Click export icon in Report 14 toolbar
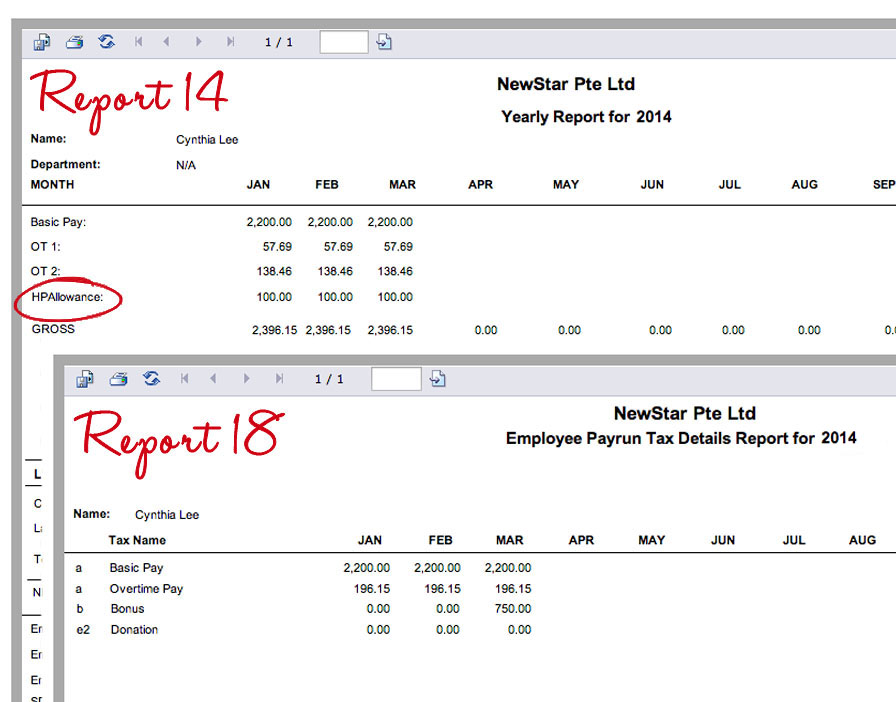This screenshot has height=702, width=896. 42,42
